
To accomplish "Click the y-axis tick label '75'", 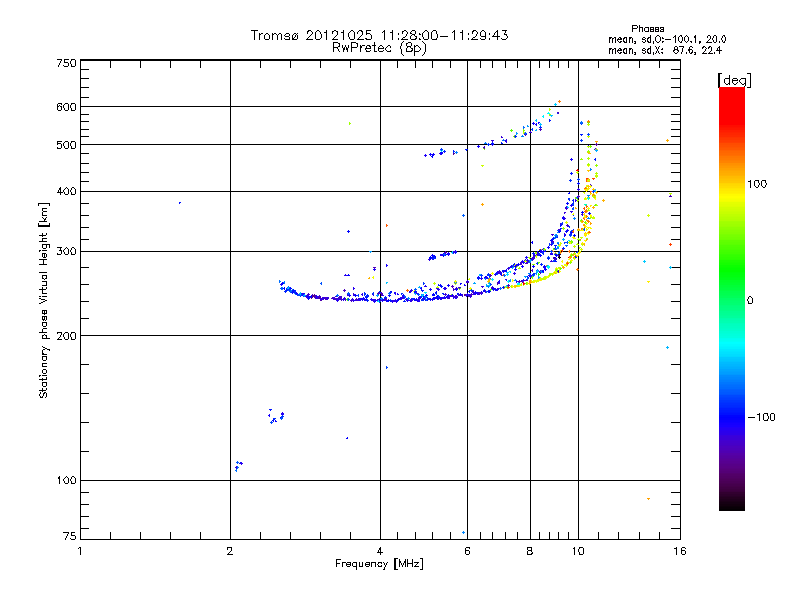I will pyautogui.click(x=70, y=536).
